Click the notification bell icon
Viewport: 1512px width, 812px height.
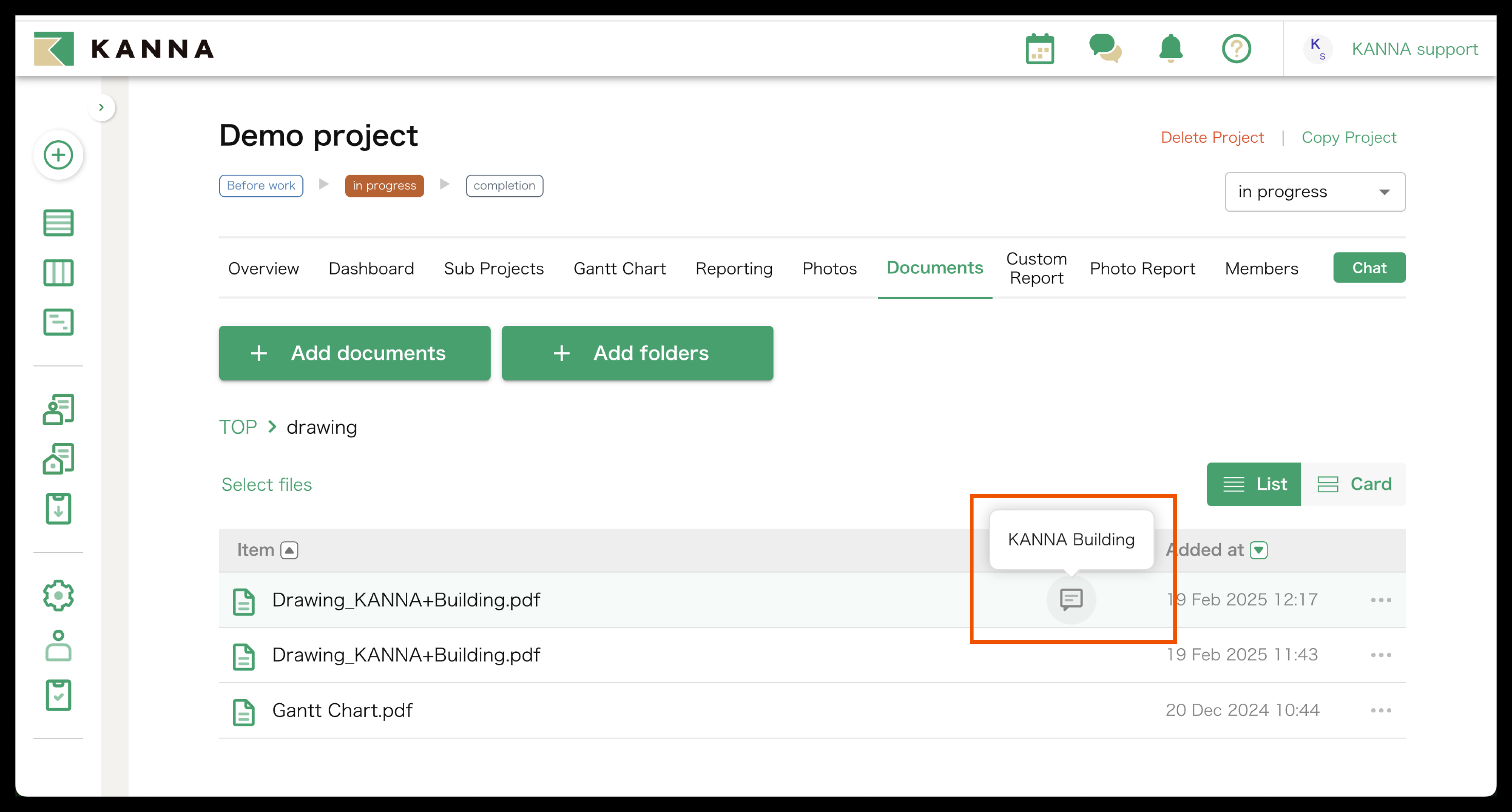tap(1170, 49)
